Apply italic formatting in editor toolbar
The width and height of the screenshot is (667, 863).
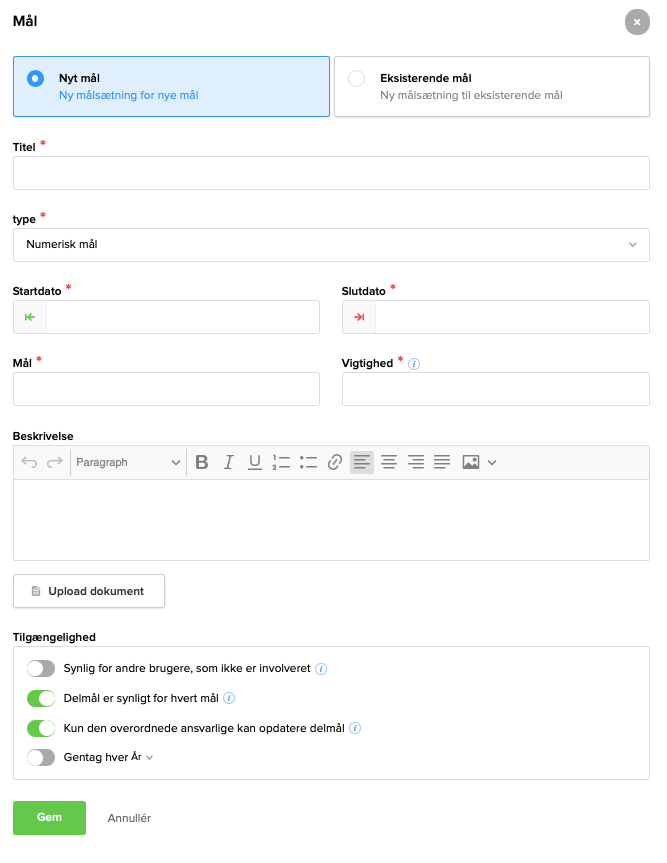coord(228,462)
